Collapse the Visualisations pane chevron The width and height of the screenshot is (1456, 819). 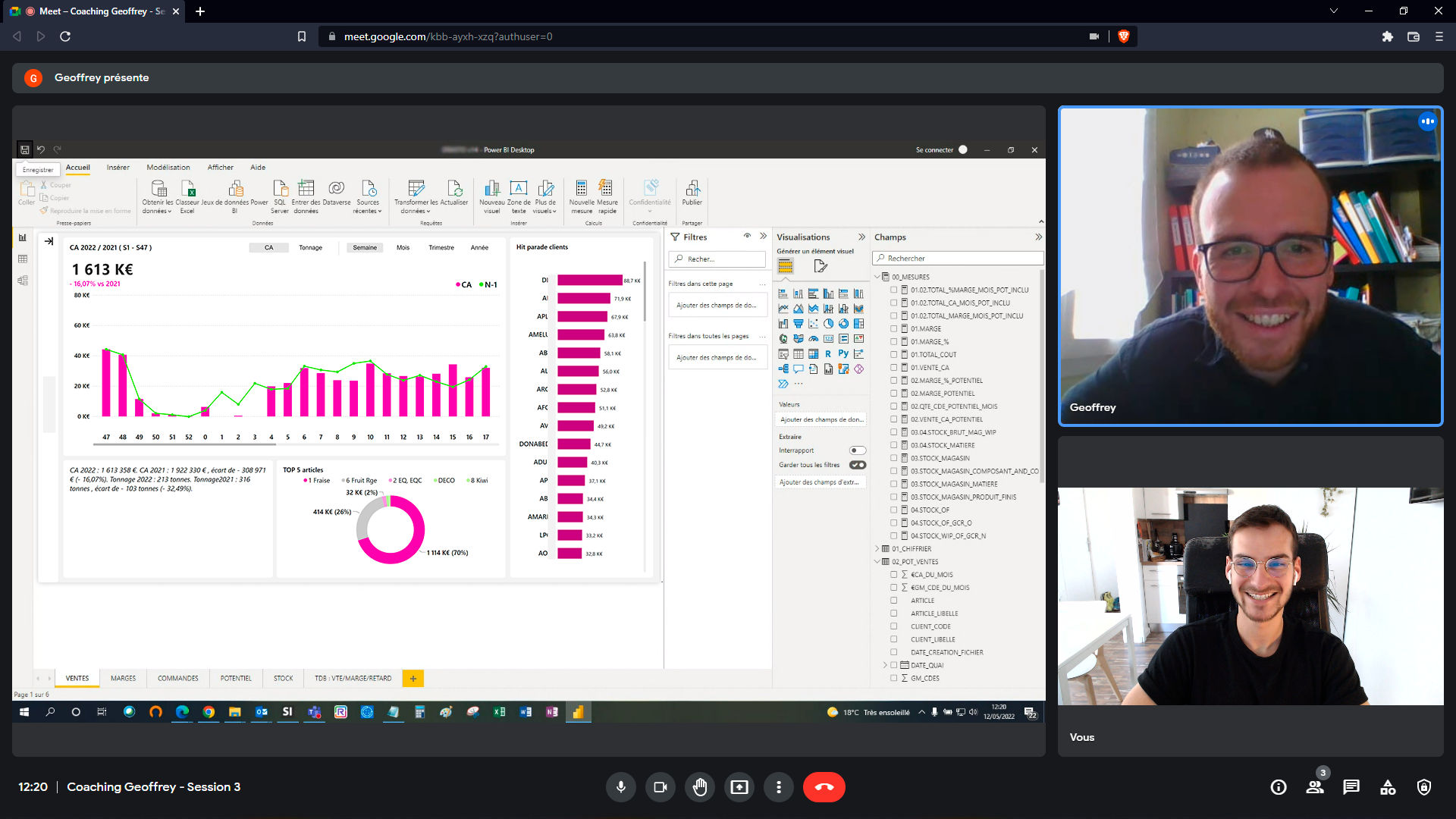click(x=861, y=237)
